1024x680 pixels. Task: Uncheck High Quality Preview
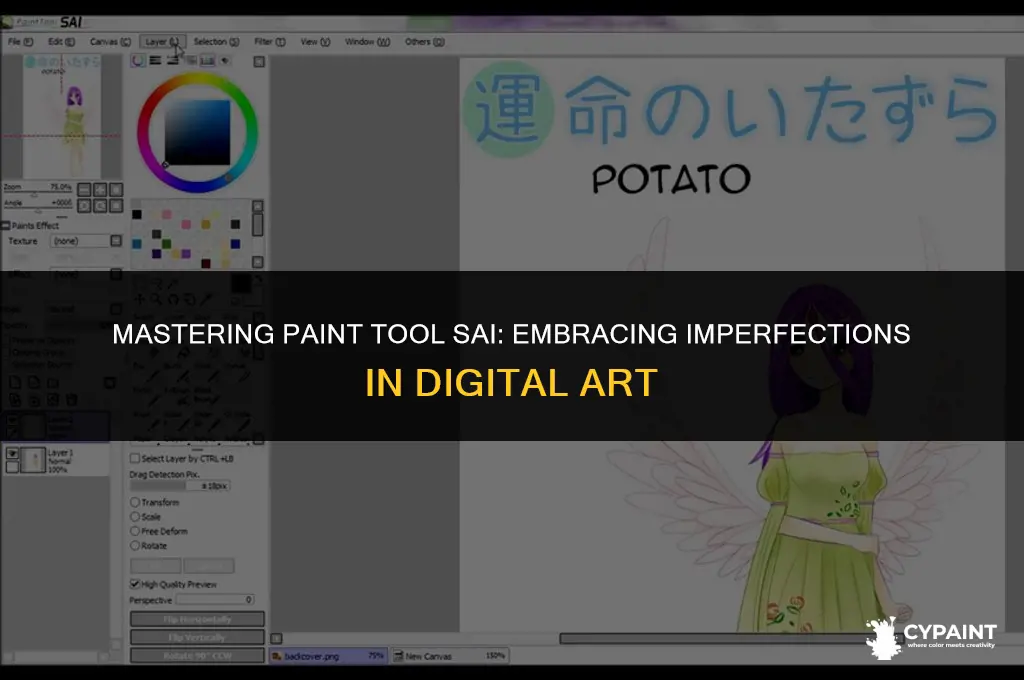[x=135, y=584]
